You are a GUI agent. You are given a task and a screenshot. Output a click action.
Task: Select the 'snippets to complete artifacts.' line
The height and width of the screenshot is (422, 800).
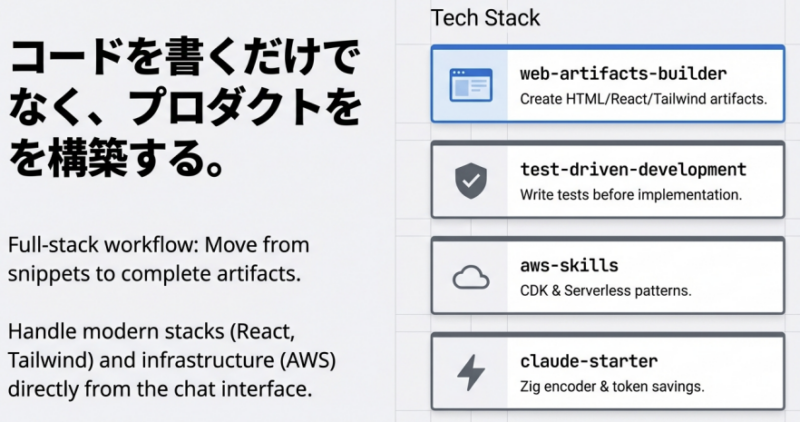(153, 273)
